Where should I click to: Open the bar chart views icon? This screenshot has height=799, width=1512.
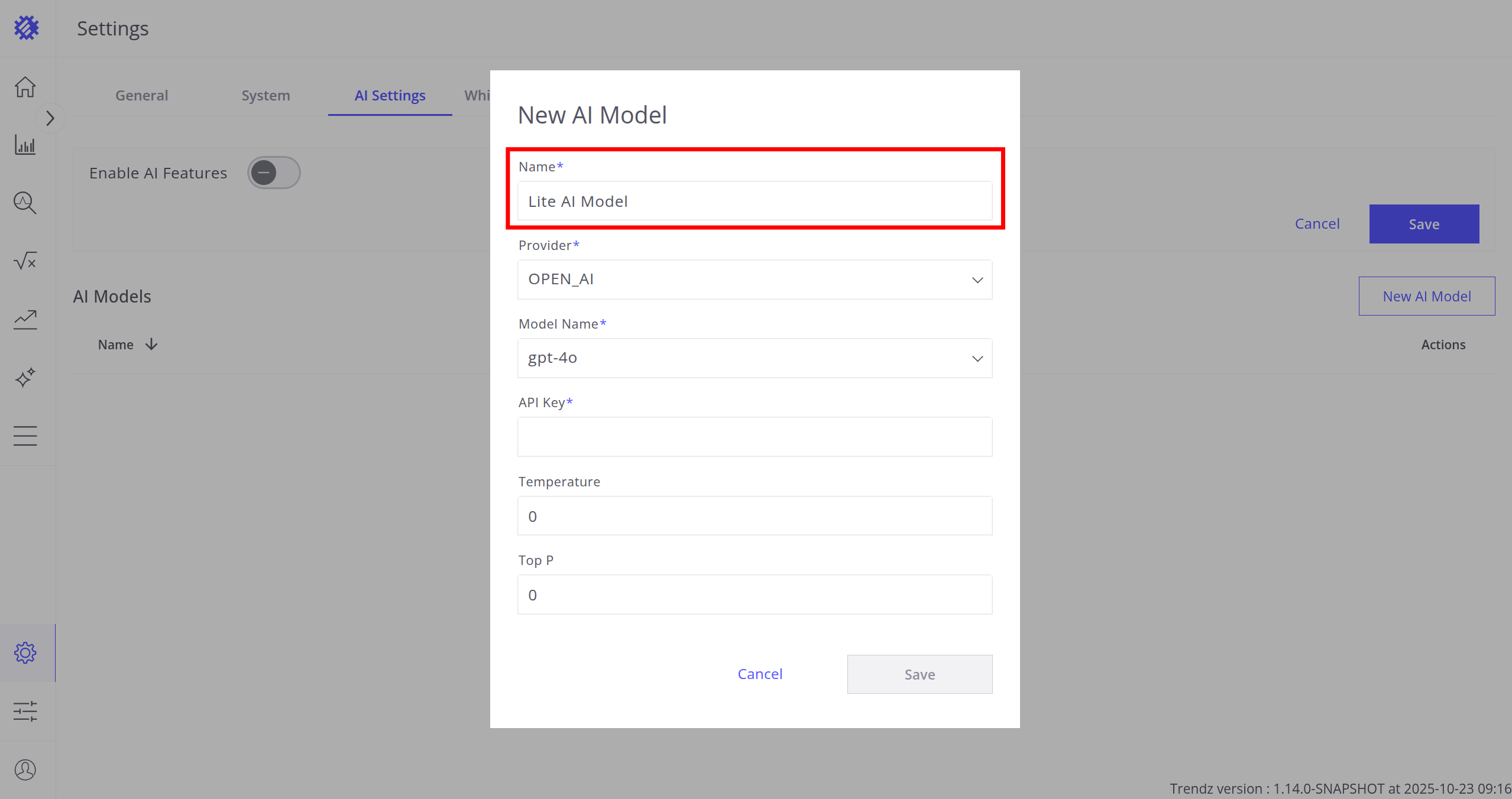pyautogui.click(x=25, y=145)
